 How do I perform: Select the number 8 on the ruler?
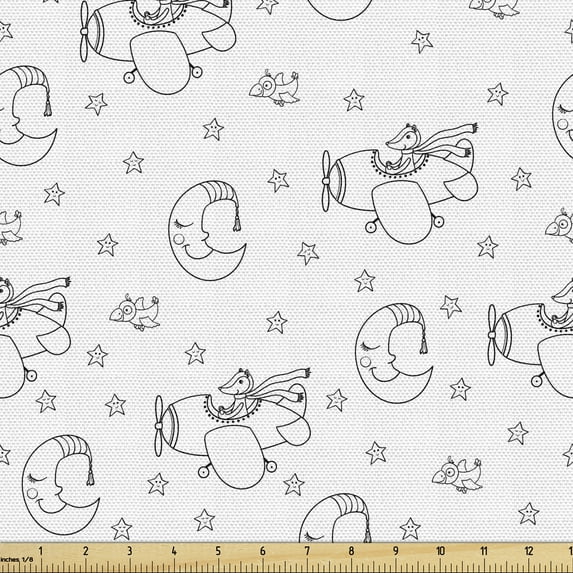click(351, 551)
